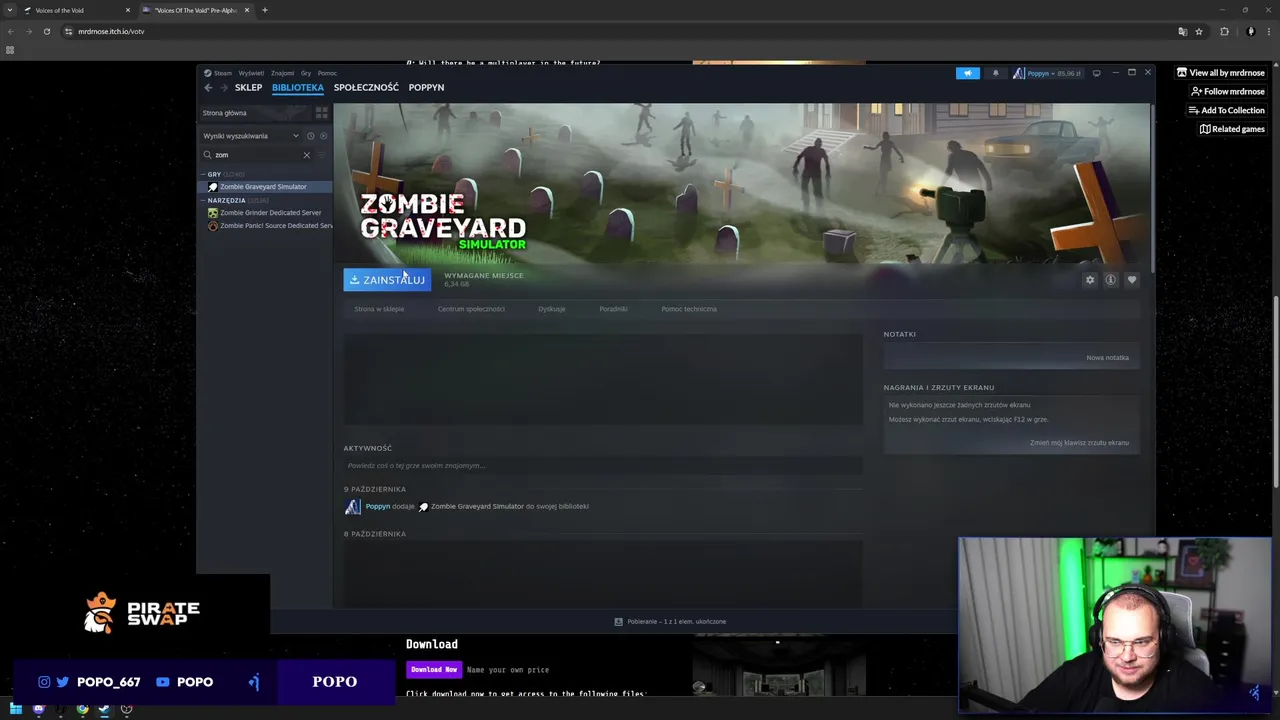Image resolution: width=1280 pixels, height=720 pixels.
Task: Click the ready-to-play icon in the sidebar
Action: tap(323, 136)
